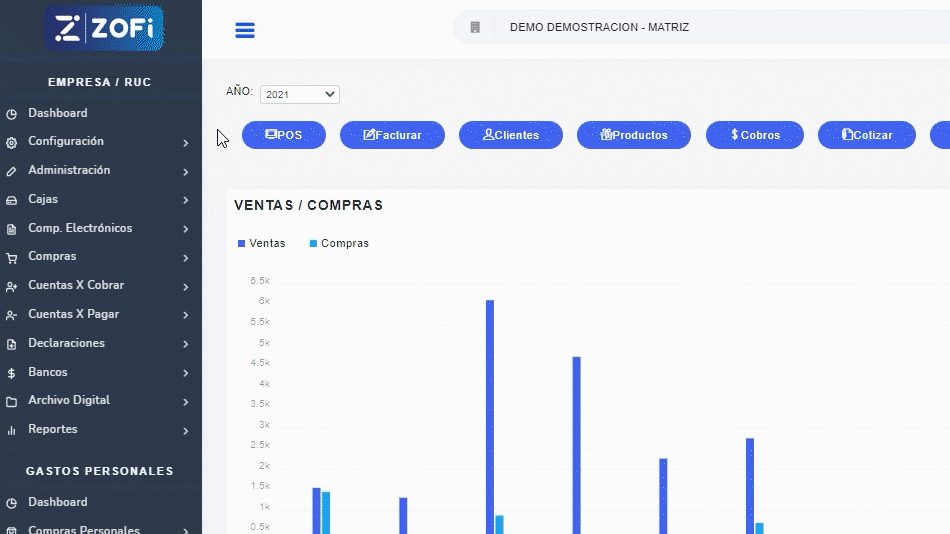The height and width of the screenshot is (534, 950).
Task: Toggle the Compras series in chart legend
Action: point(339,243)
